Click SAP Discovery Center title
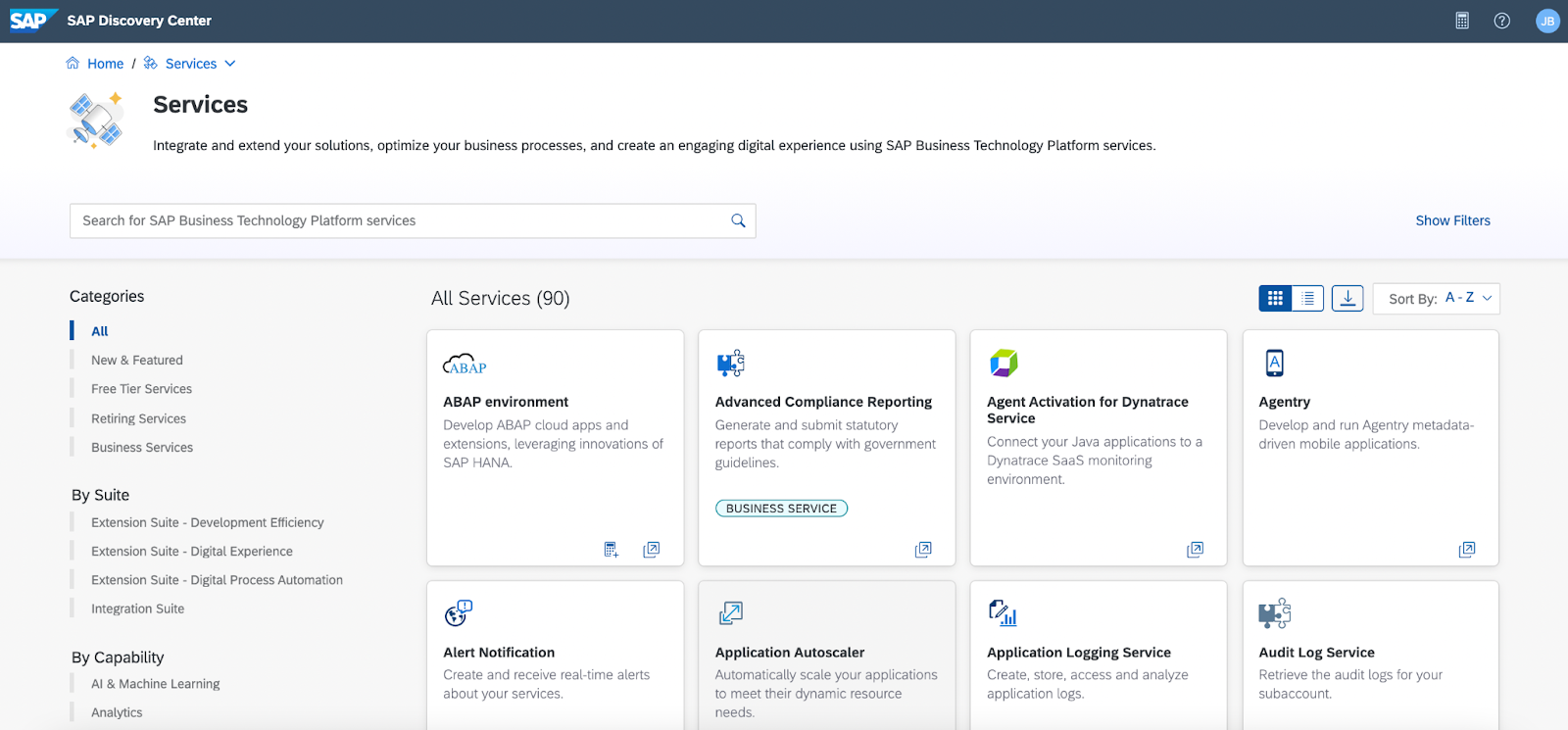Viewport: 1568px width, 730px height. (x=139, y=21)
